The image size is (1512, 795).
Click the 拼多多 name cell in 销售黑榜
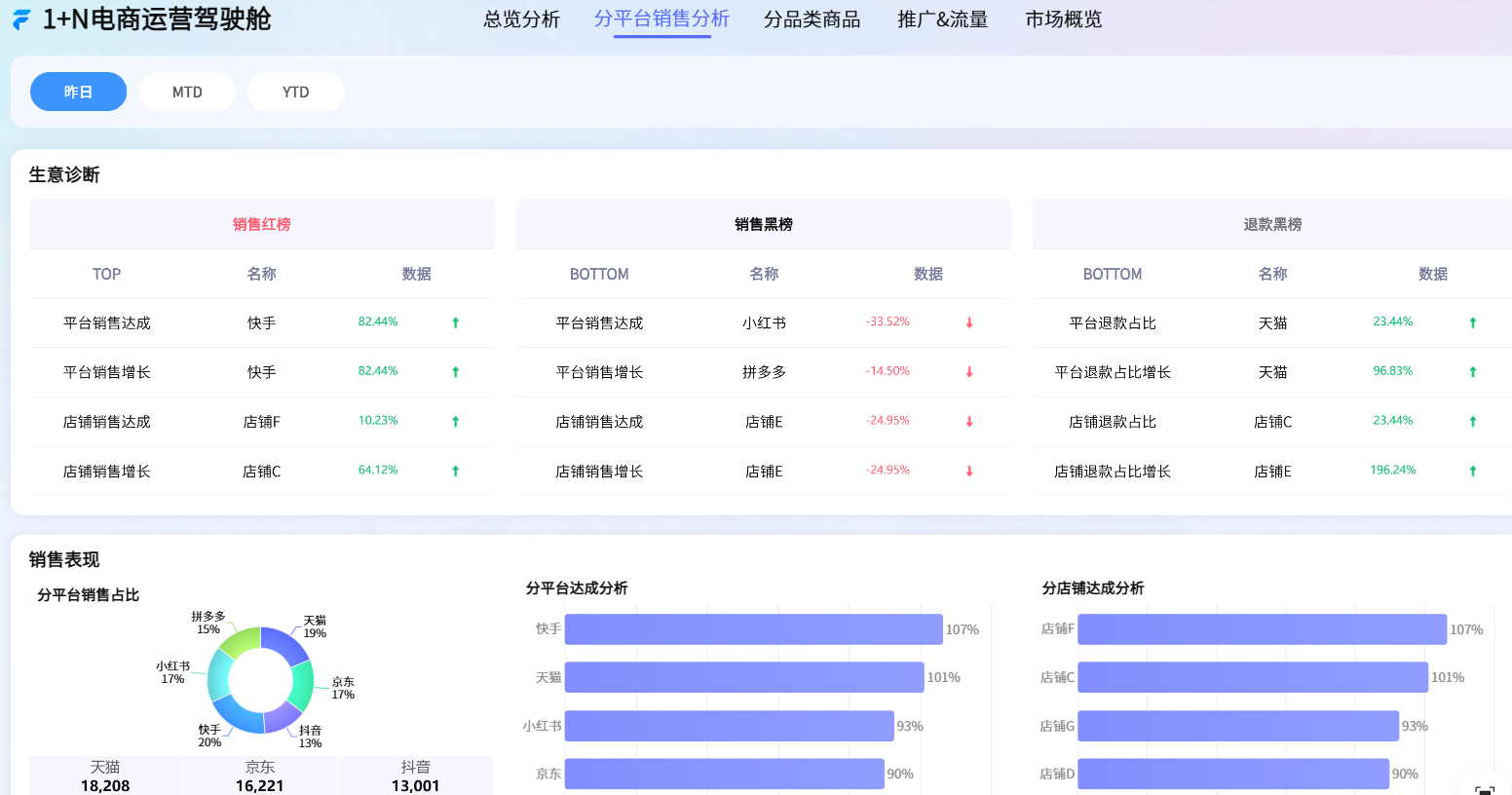pos(764,372)
